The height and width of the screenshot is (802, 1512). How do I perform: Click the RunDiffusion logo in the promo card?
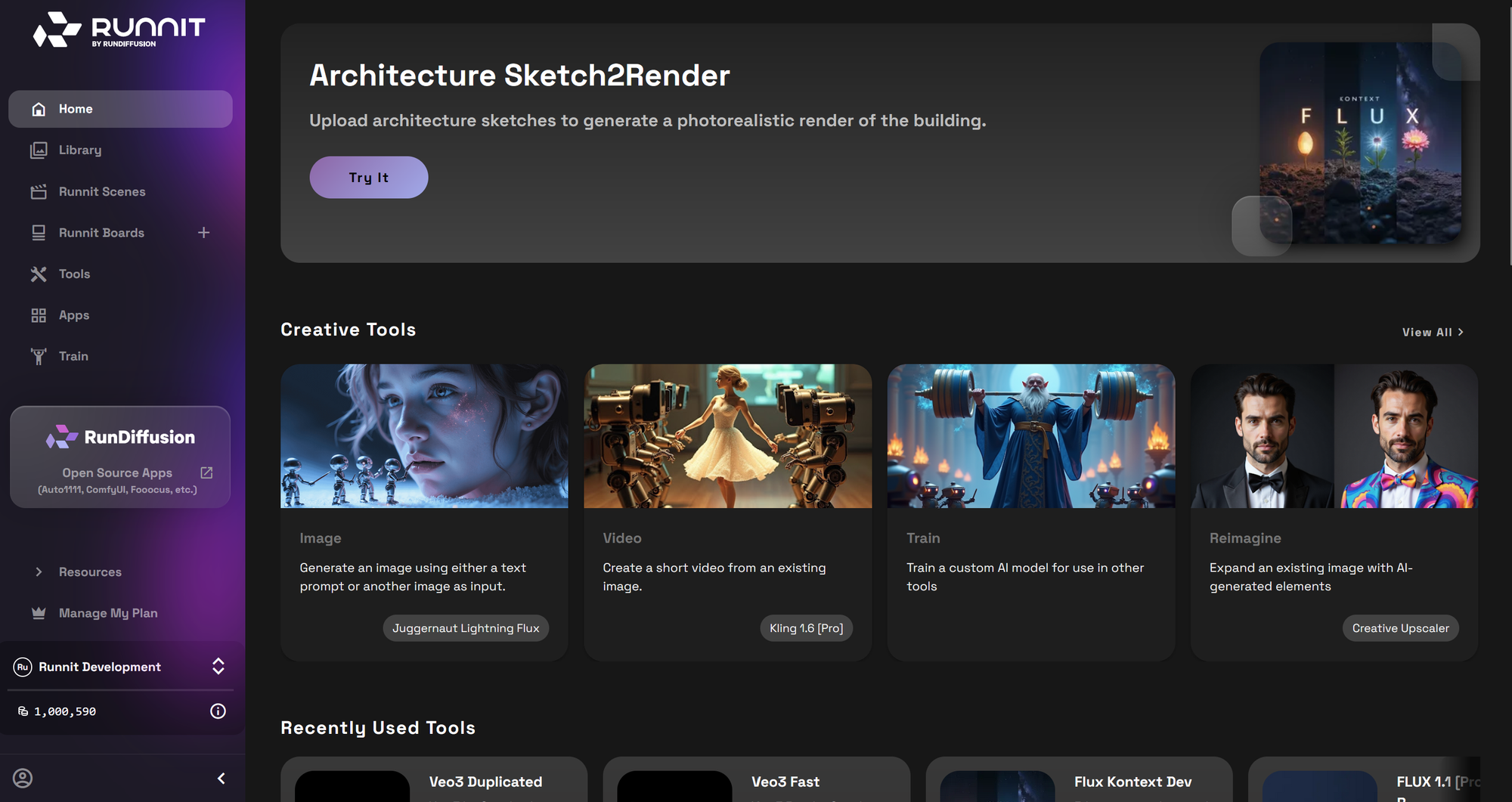tap(120, 437)
